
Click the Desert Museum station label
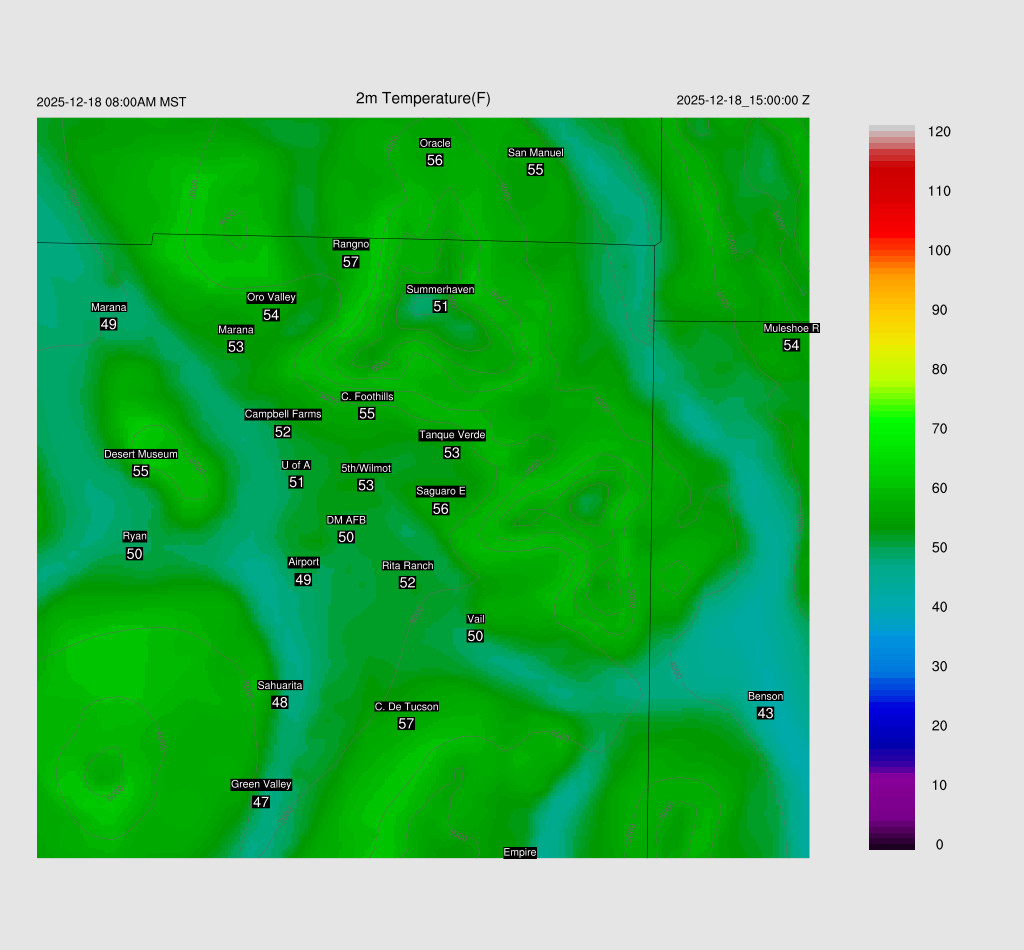tap(141, 454)
